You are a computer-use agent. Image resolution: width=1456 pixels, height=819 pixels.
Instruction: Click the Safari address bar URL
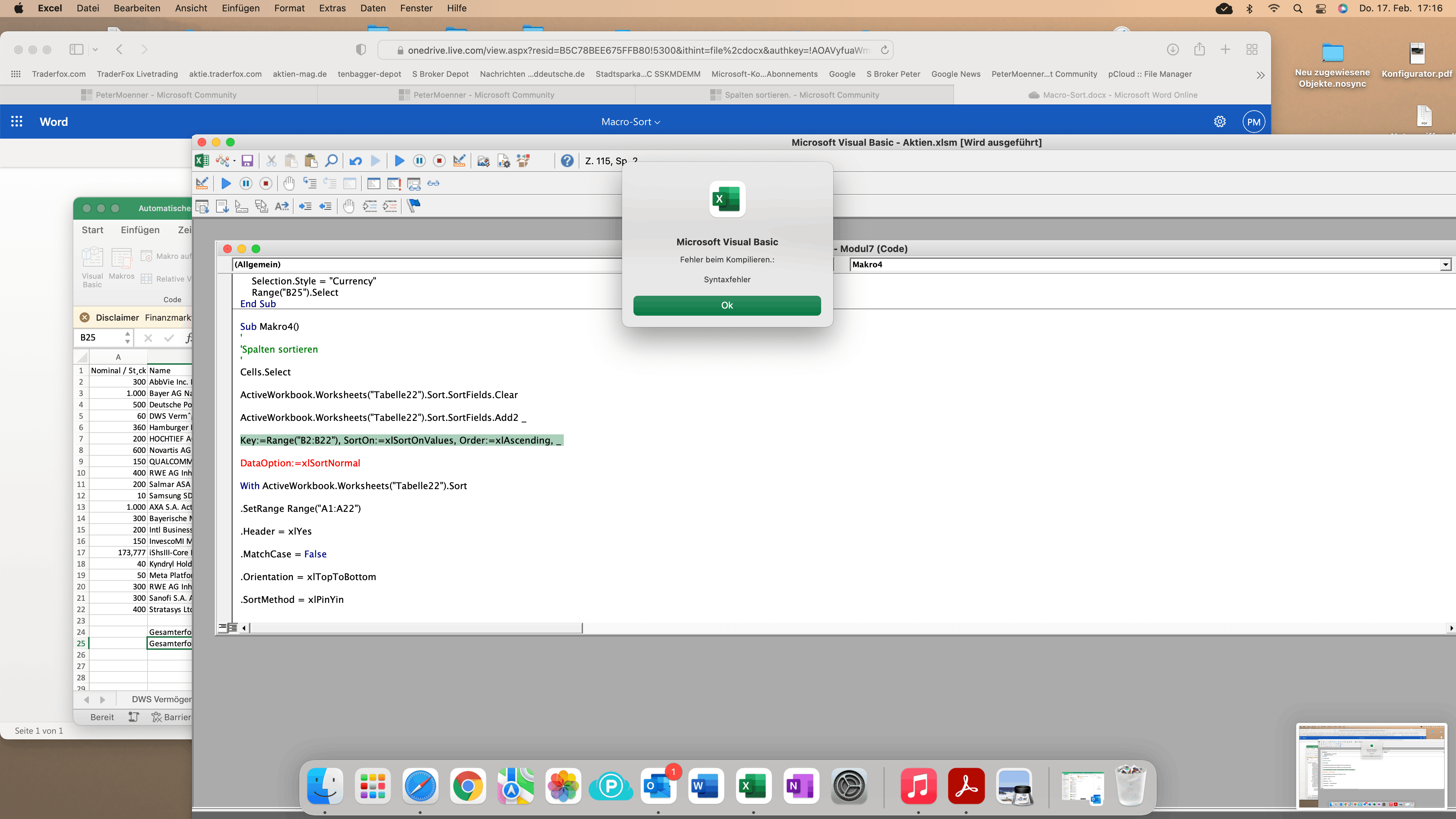(x=638, y=50)
